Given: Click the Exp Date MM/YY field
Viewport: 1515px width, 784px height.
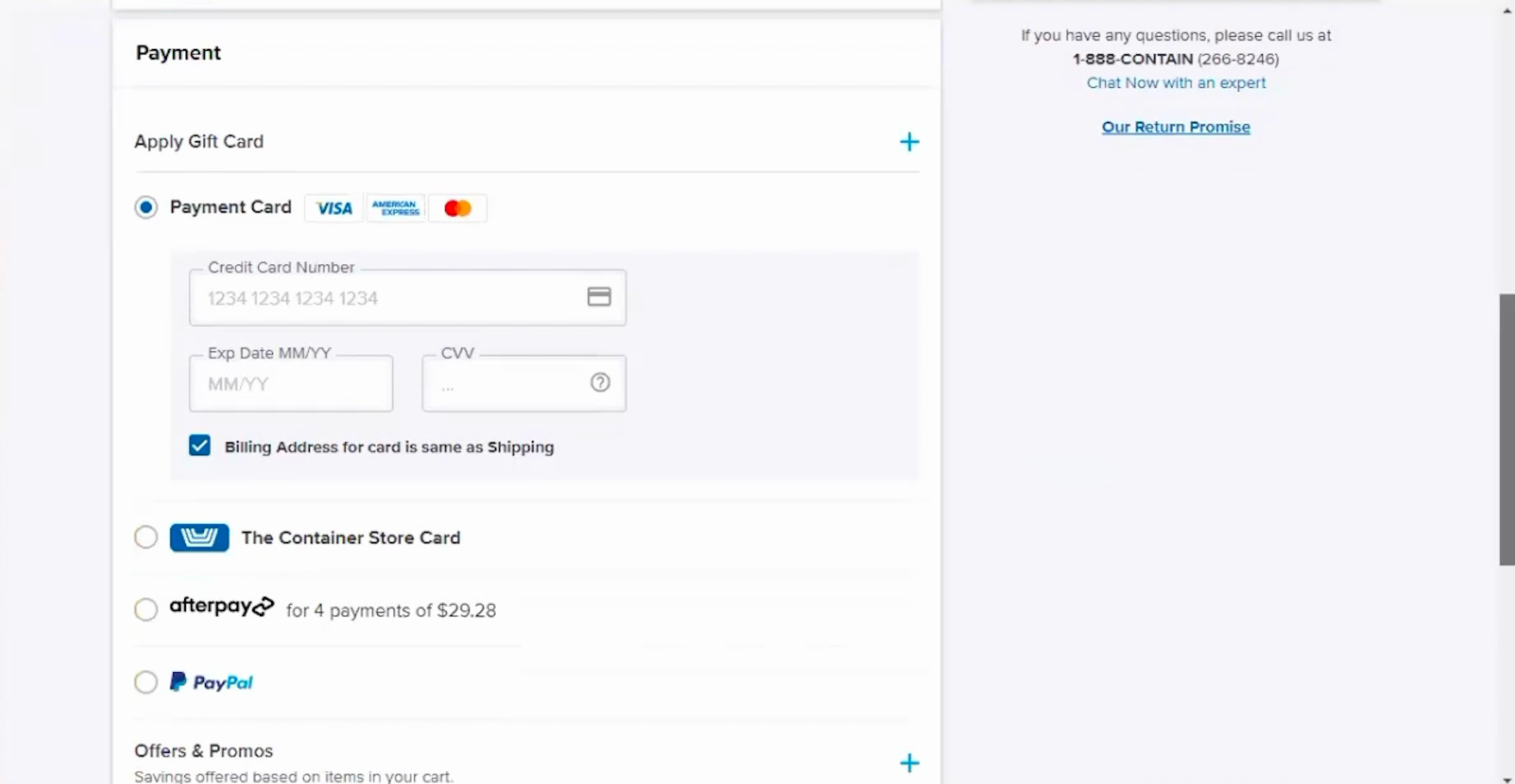Looking at the screenshot, I should pos(291,384).
